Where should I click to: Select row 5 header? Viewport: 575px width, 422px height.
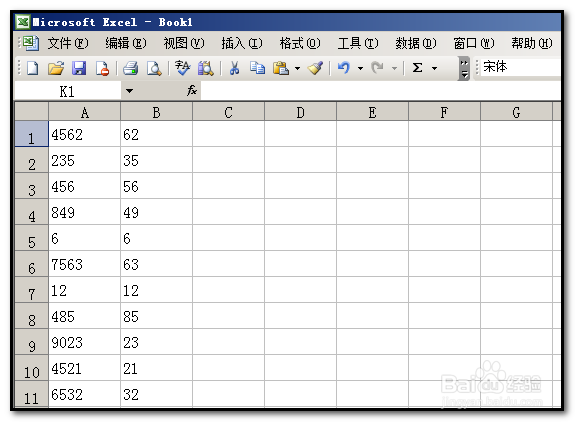[x=32, y=238]
